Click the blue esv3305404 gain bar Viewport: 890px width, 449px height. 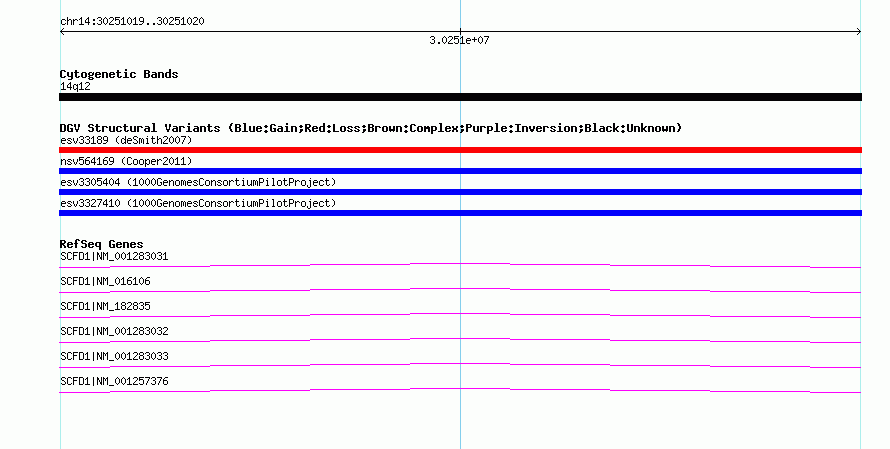(460, 192)
